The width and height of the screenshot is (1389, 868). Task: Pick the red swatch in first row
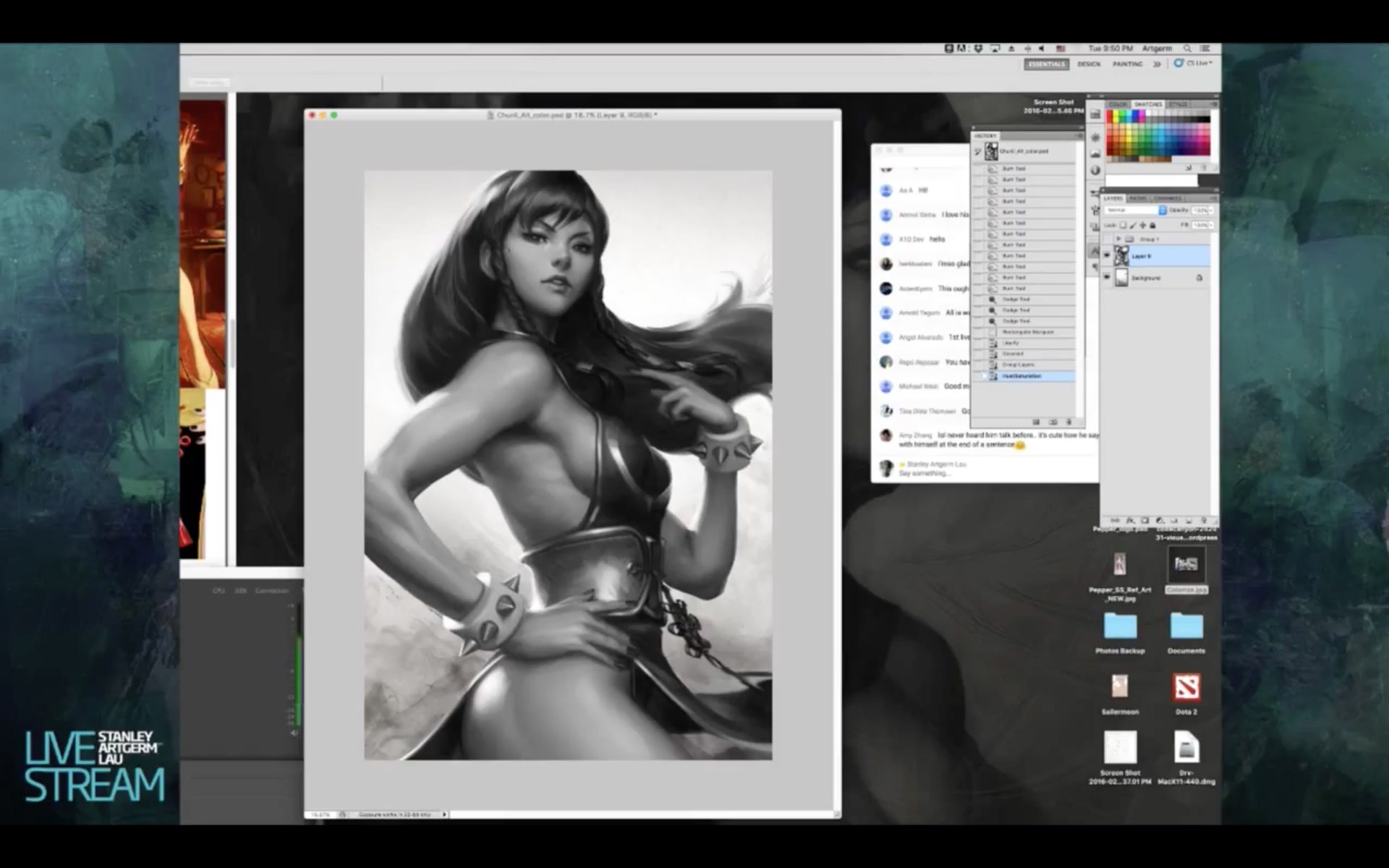[1109, 112]
